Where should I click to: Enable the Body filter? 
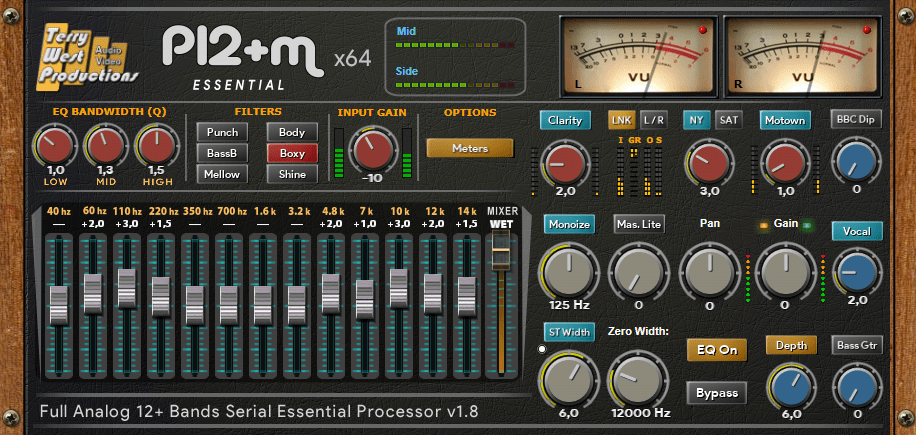tap(292, 132)
